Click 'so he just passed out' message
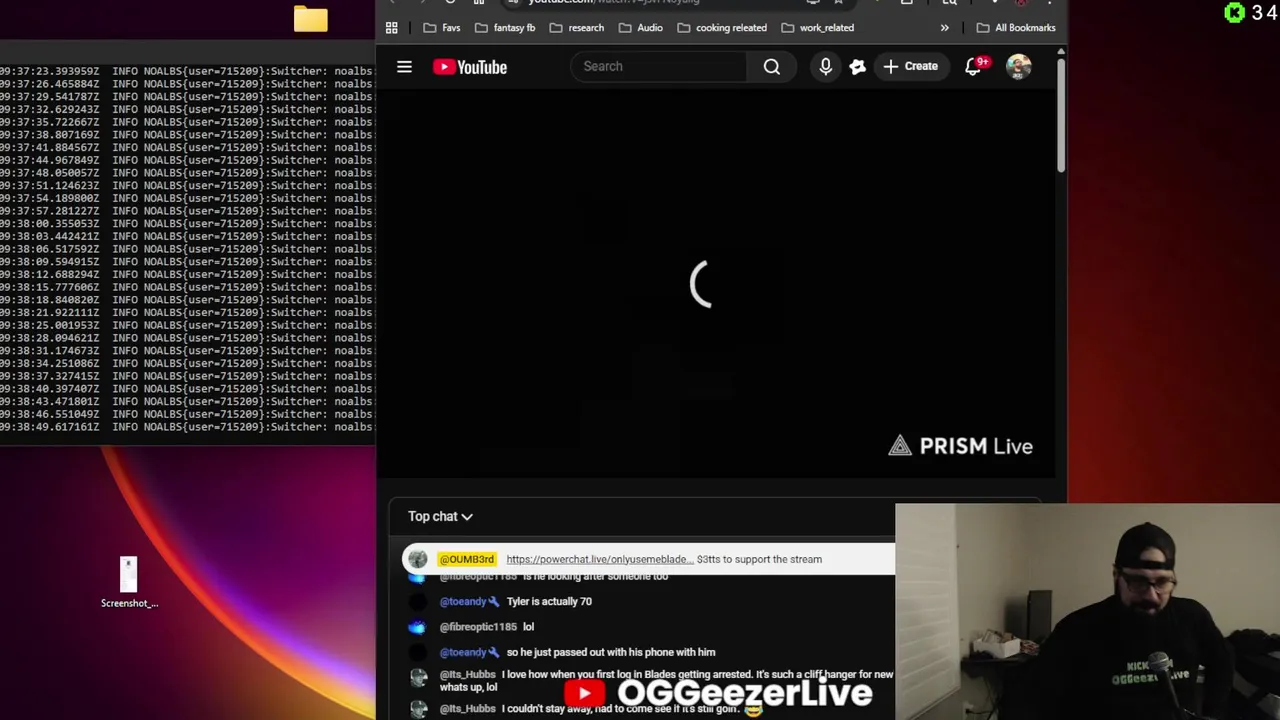This screenshot has width=1280, height=720. pos(611,652)
